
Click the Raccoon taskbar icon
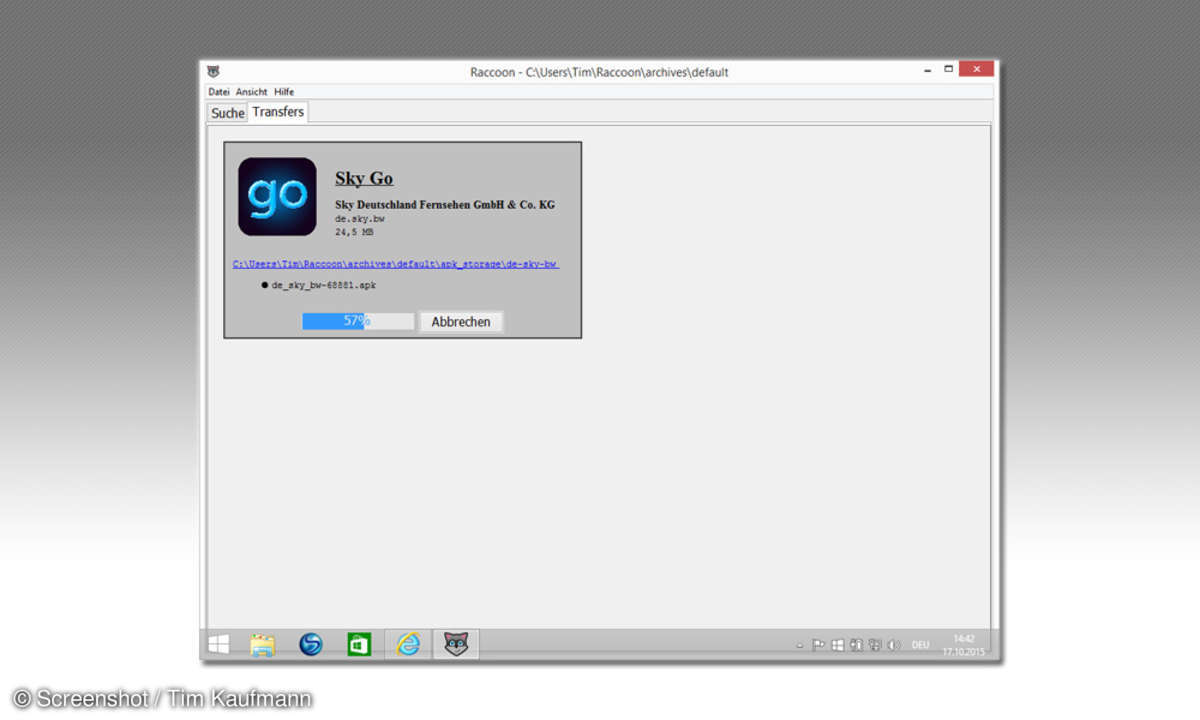(456, 644)
